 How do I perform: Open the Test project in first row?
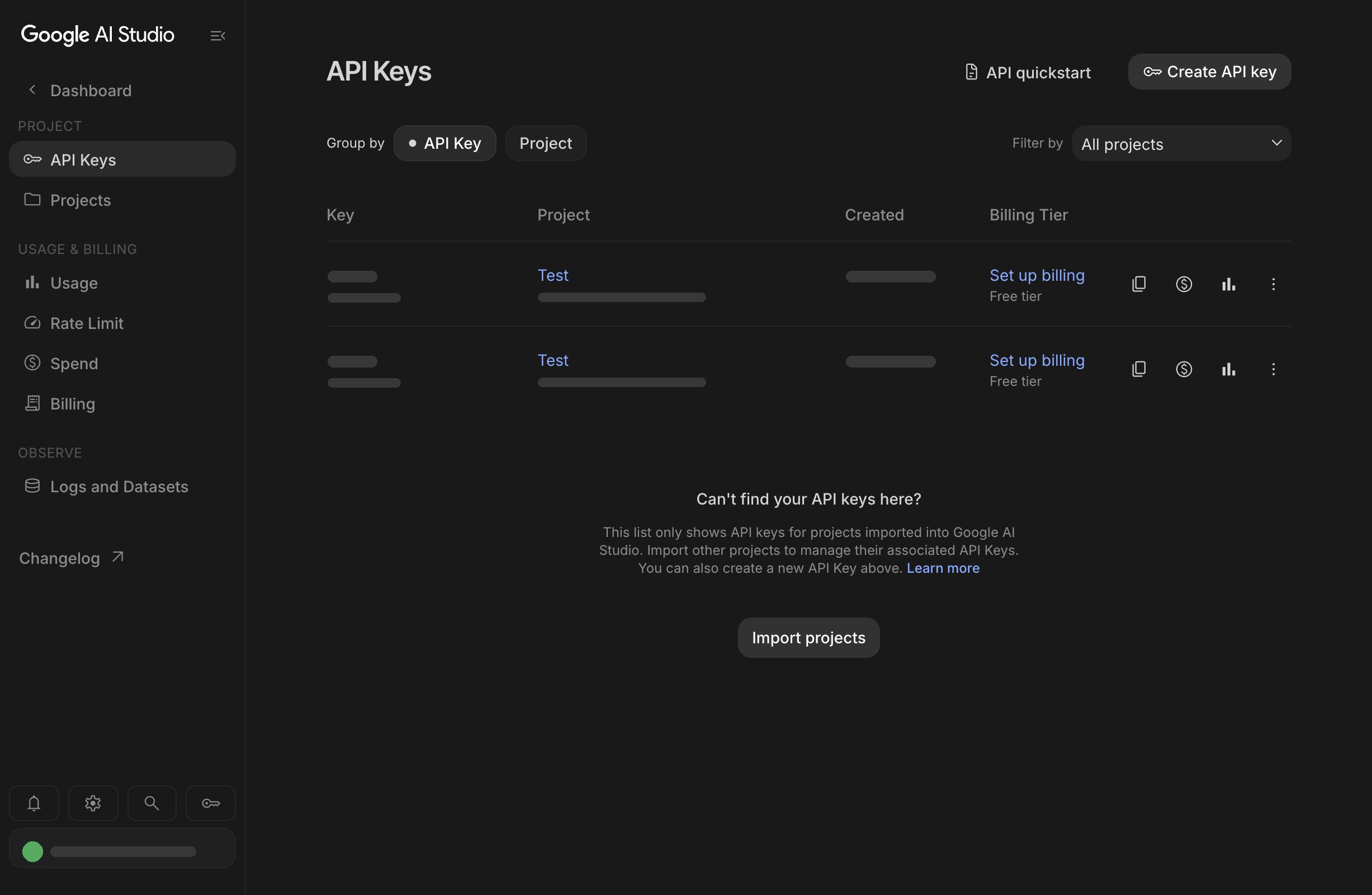[553, 275]
